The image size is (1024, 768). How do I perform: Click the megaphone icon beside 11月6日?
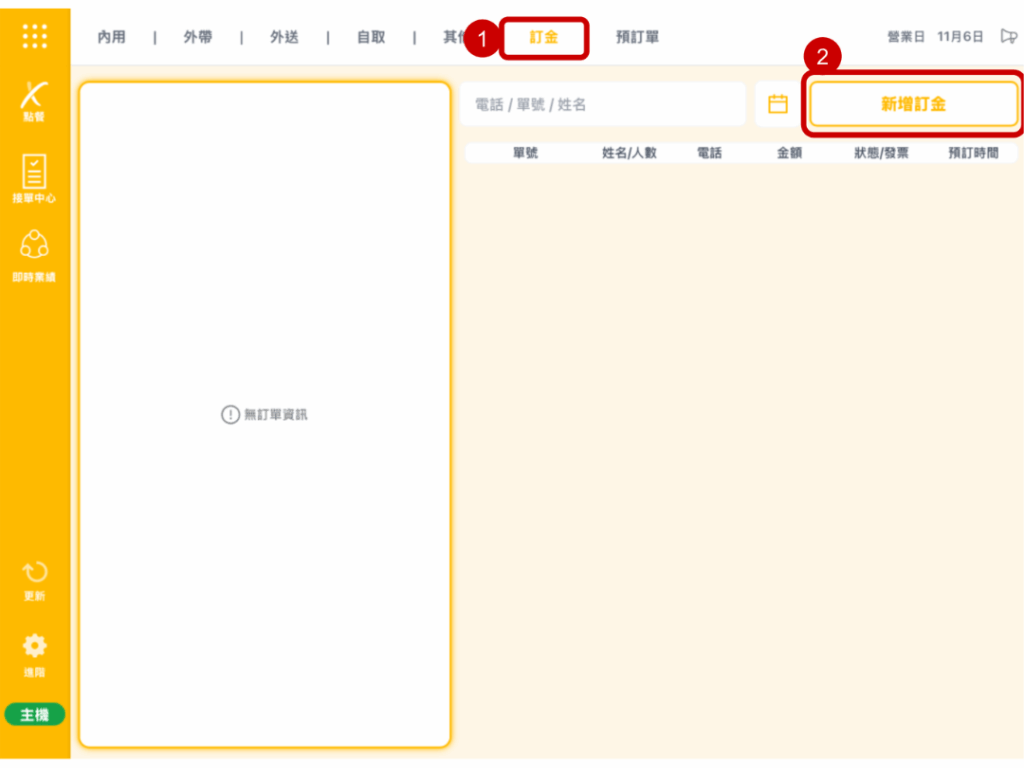[1008, 37]
